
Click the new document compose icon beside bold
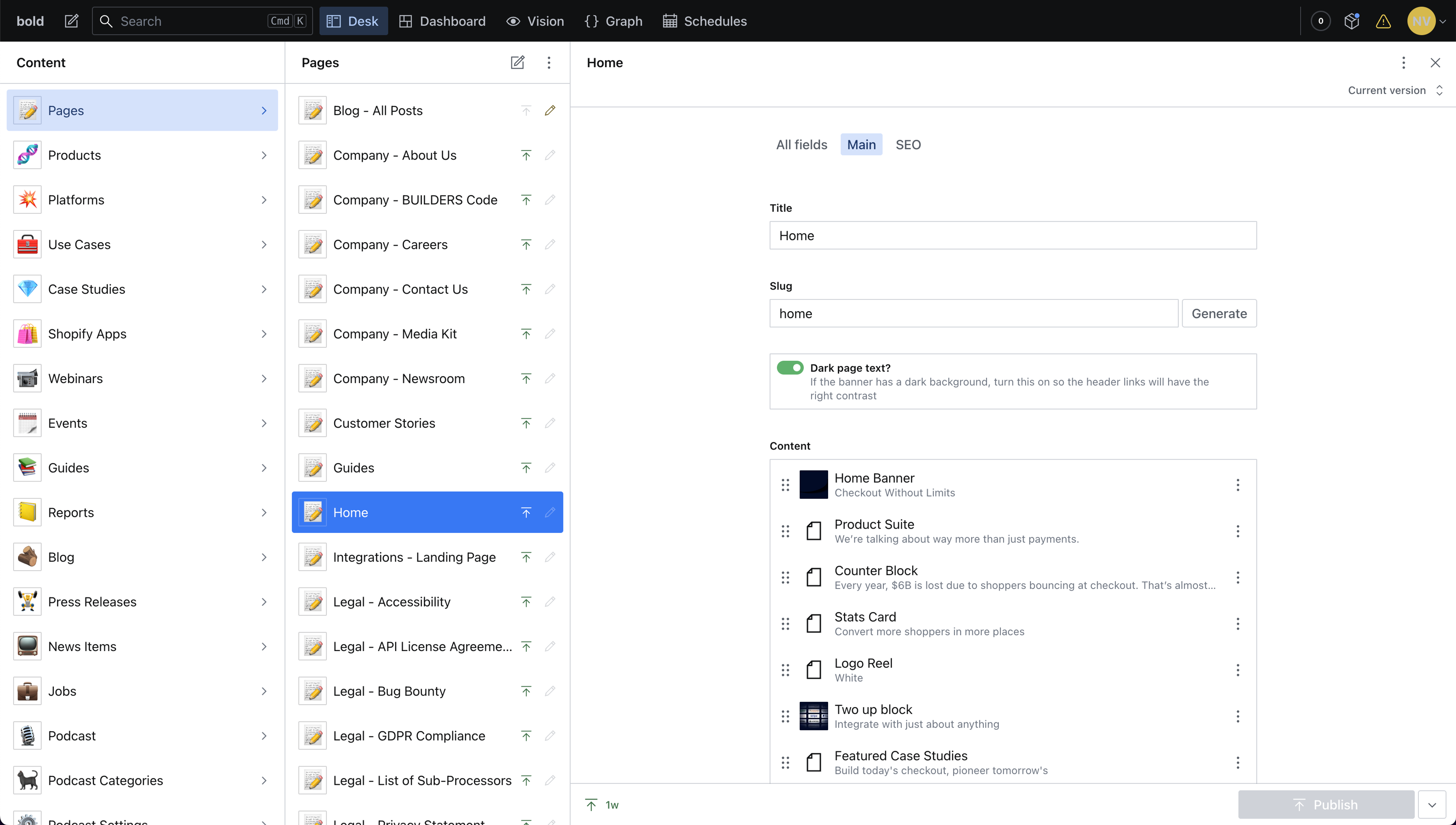pyautogui.click(x=71, y=21)
